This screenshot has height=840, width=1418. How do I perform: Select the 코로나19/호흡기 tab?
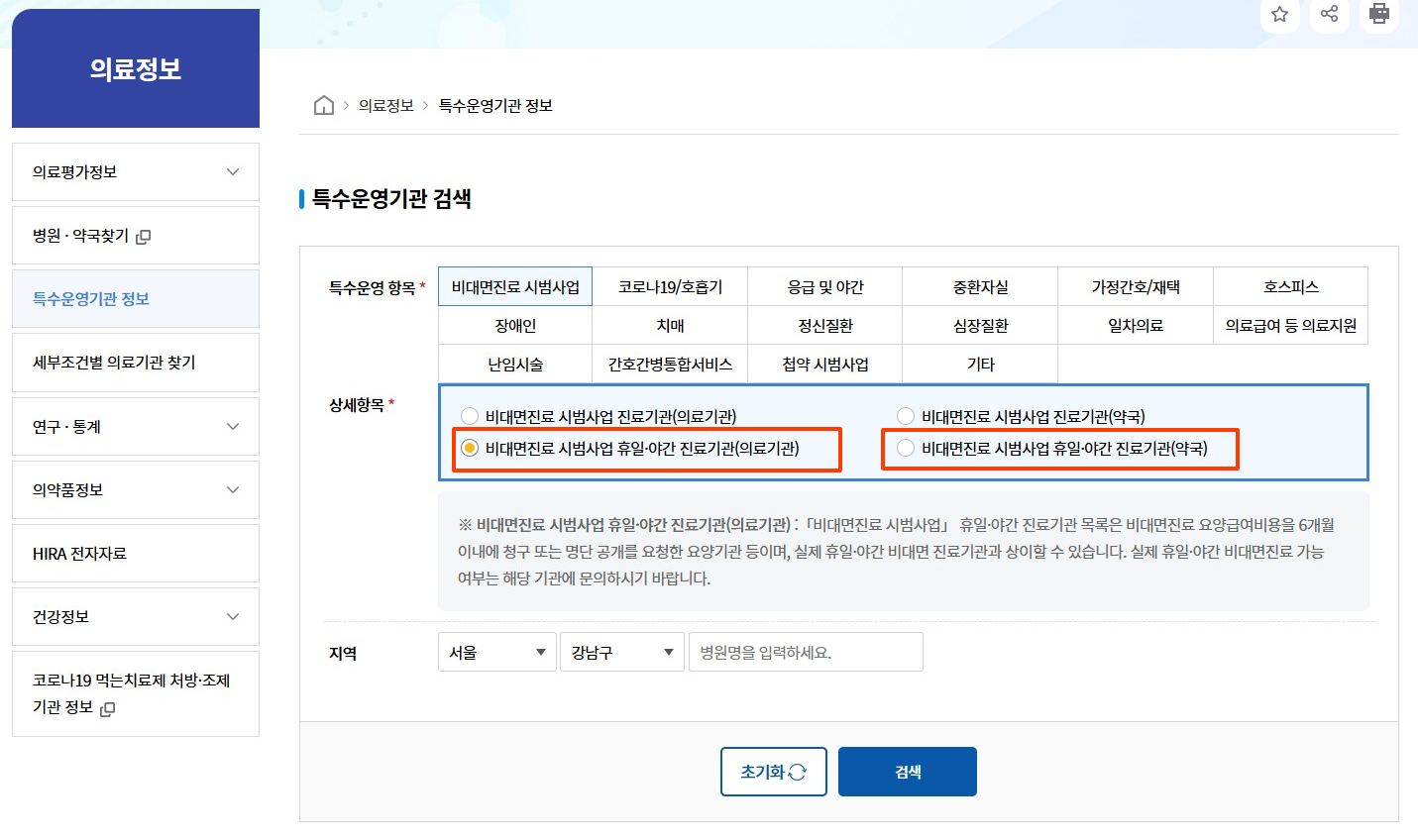(670, 286)
